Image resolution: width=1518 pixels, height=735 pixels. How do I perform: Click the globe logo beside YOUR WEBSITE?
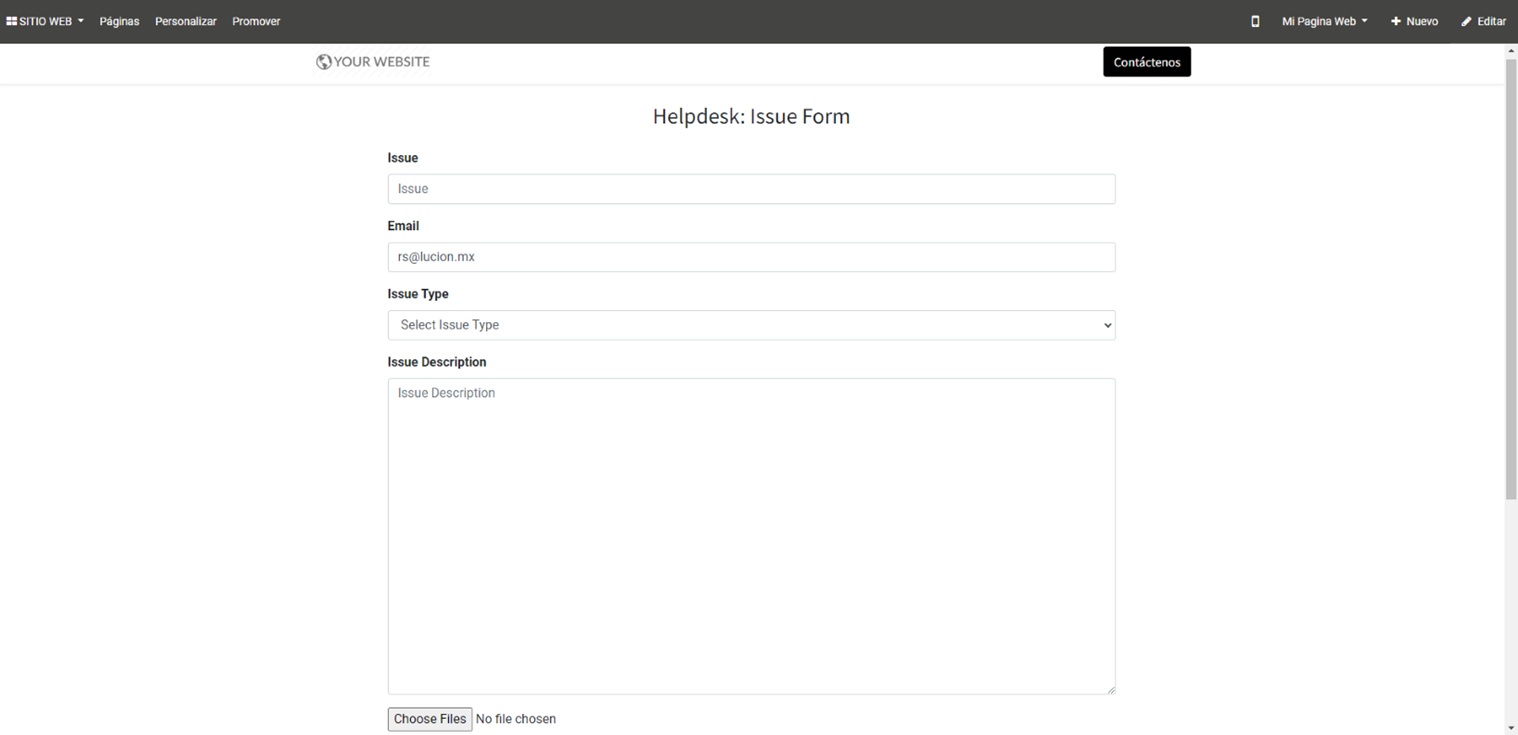pos(324,62)
